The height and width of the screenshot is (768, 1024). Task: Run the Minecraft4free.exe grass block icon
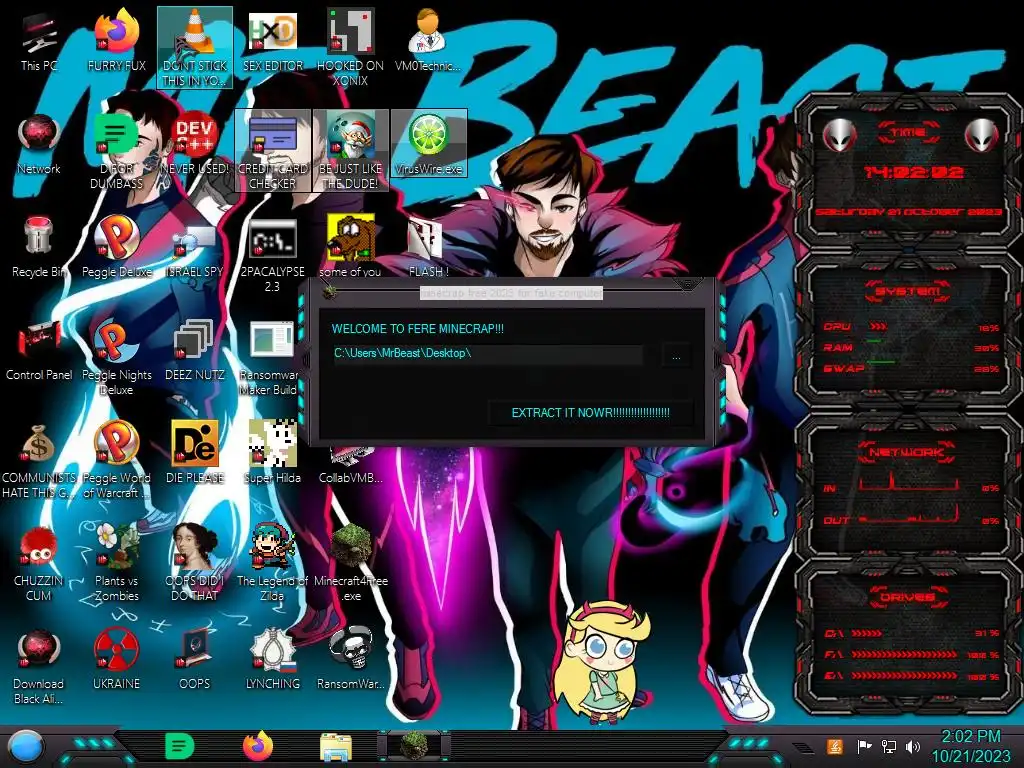point(351,563)
